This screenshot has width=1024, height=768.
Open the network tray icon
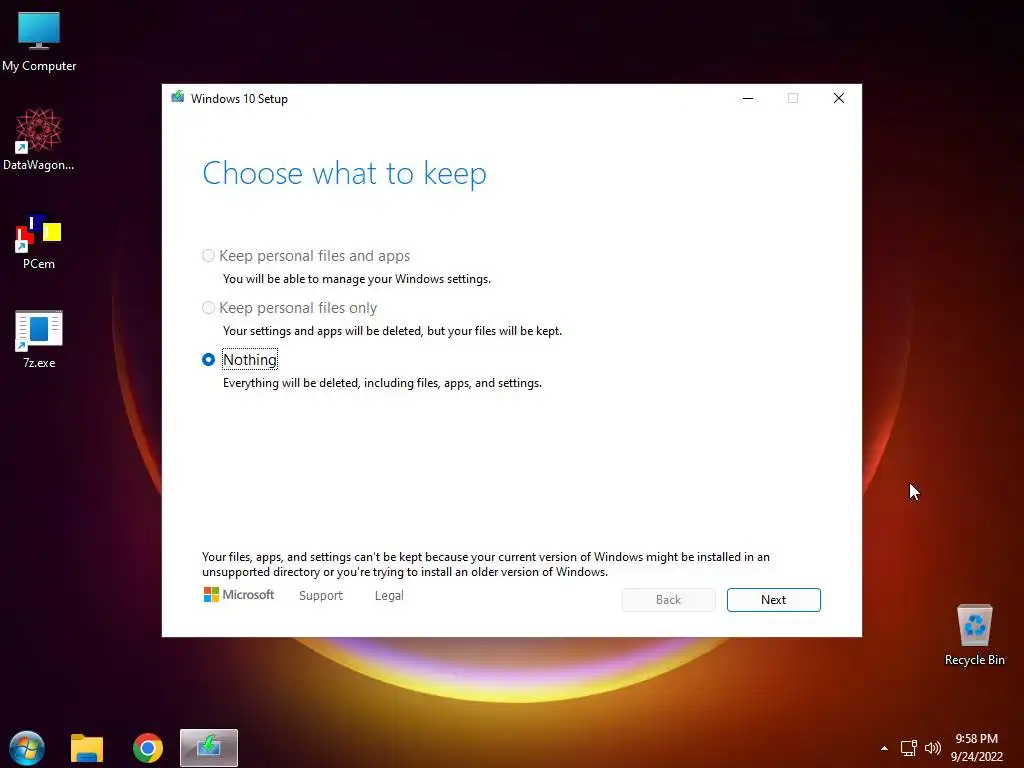(908, 748)
